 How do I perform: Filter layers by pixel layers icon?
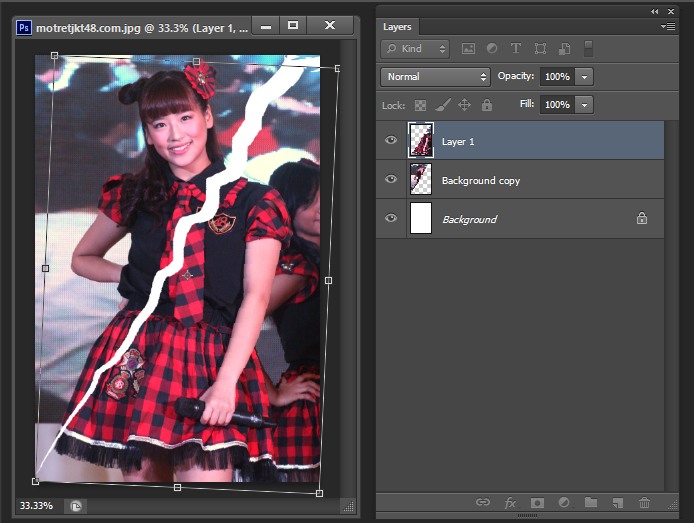pos(468,49)
